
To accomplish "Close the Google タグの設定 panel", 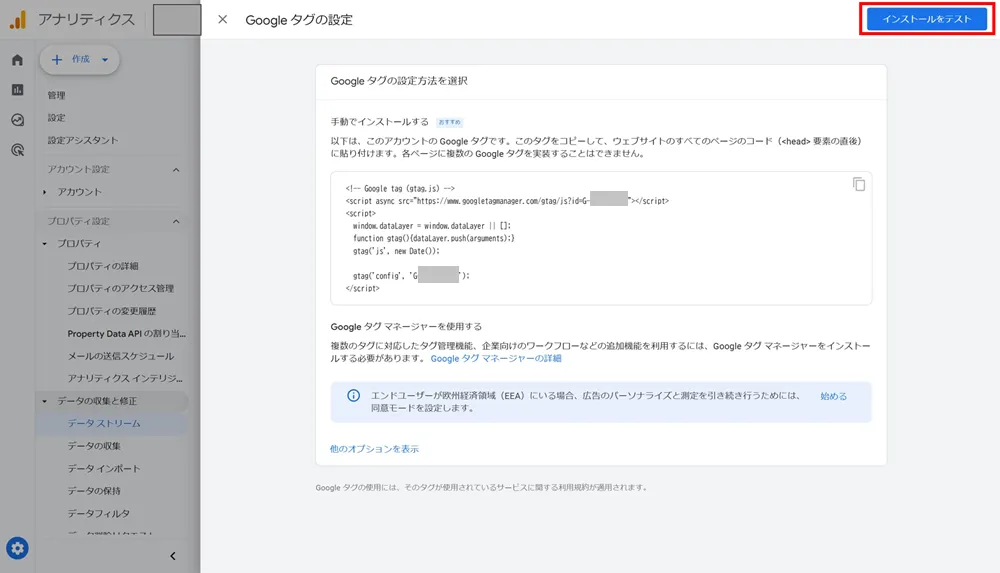I will point(223,19).
